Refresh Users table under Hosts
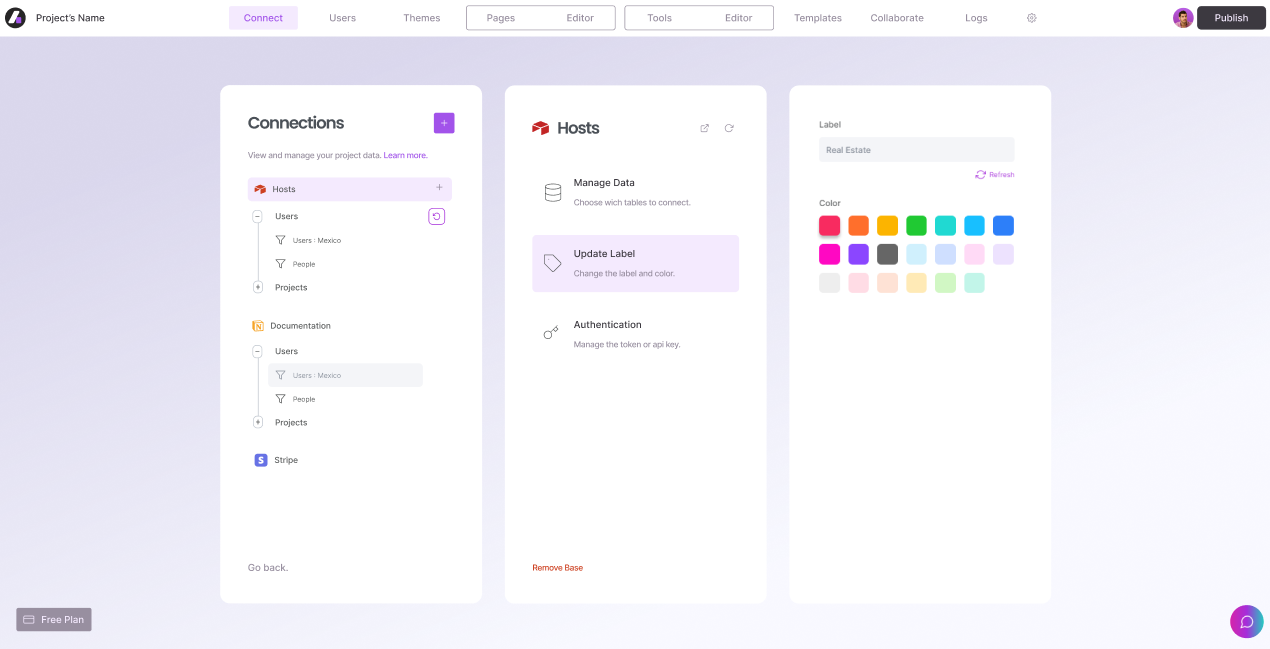 (436, 216)
